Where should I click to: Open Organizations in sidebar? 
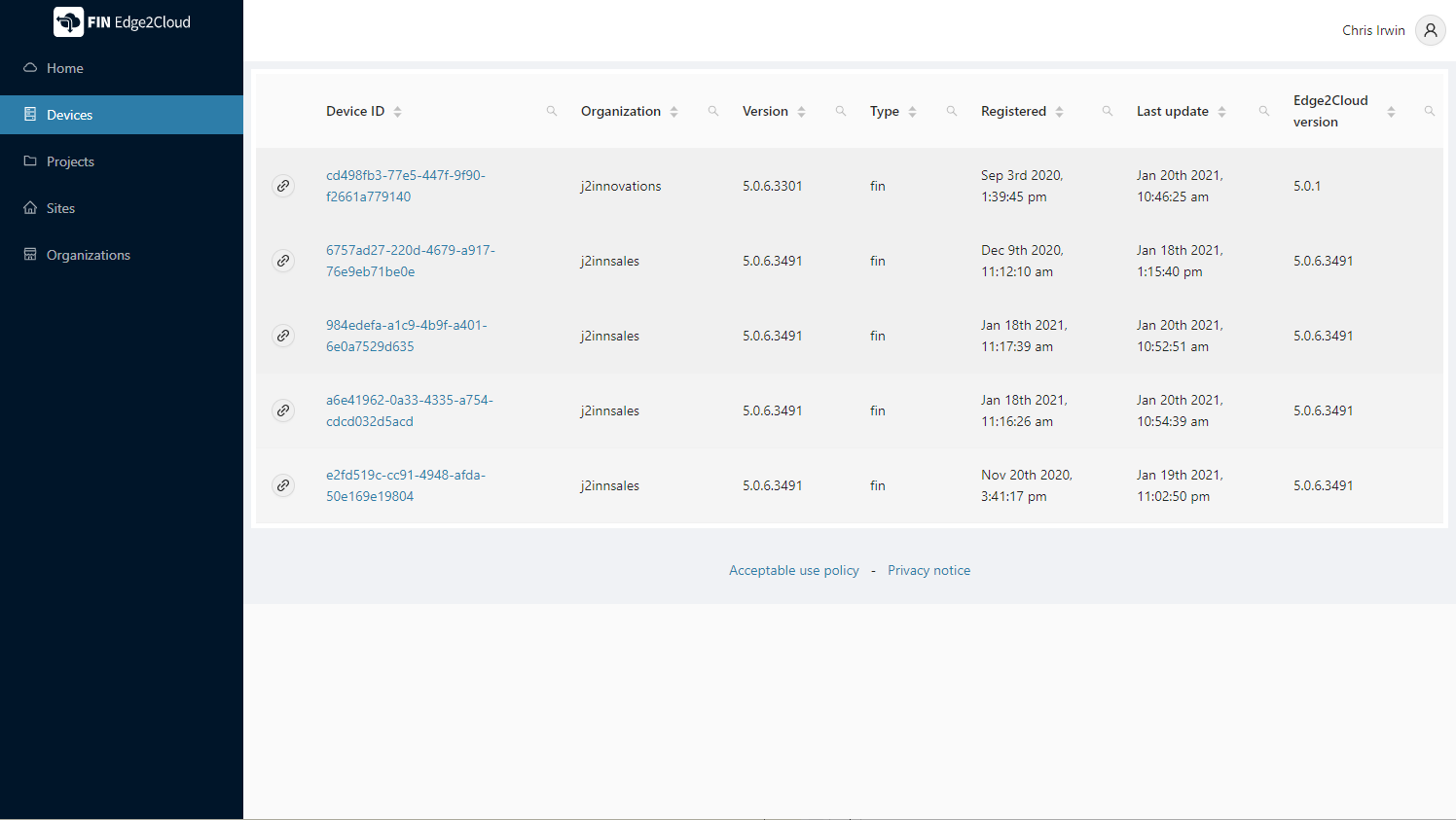[x=122, y=255]
